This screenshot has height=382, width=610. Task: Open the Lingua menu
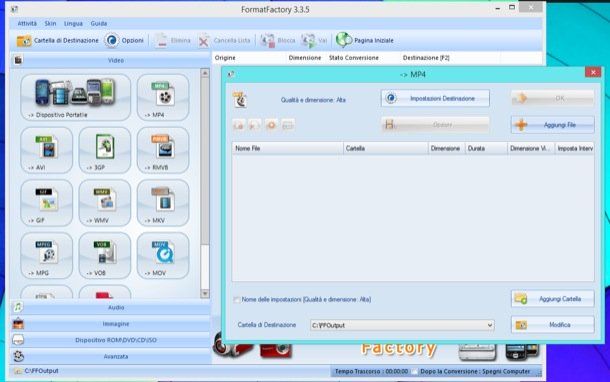tap(73, 23)
